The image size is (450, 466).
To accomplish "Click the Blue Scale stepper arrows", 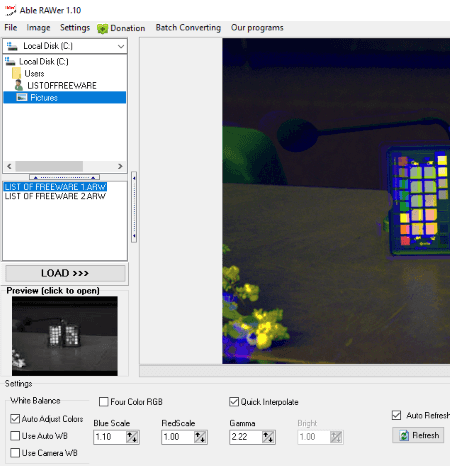I will 132,437.
